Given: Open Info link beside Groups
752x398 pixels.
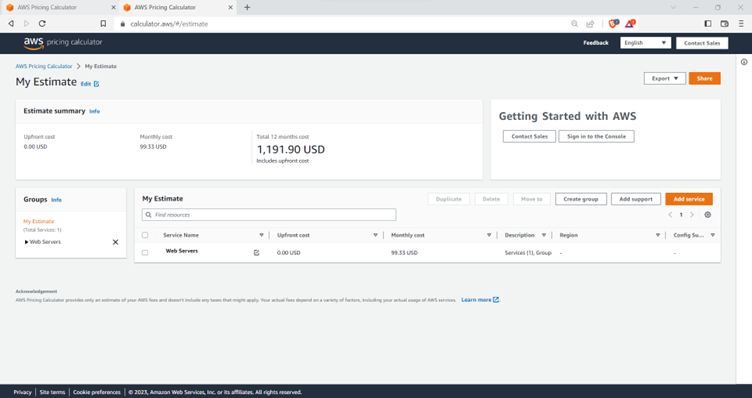Looking at the screenshot, I should click(56, 200).
